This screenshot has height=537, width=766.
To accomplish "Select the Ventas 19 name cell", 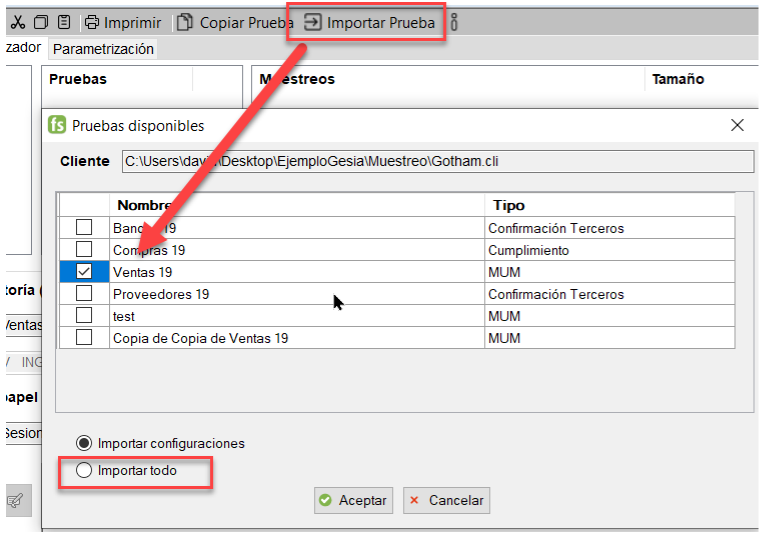I will pyautogui.click(x=297, y=272).
